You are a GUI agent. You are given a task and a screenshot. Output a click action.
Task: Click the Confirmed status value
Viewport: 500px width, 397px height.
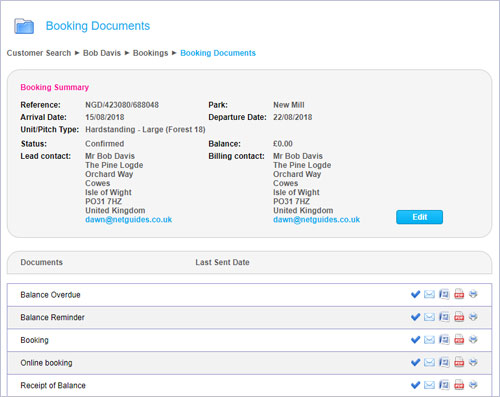pyautogui.click(x=105, y=144)
